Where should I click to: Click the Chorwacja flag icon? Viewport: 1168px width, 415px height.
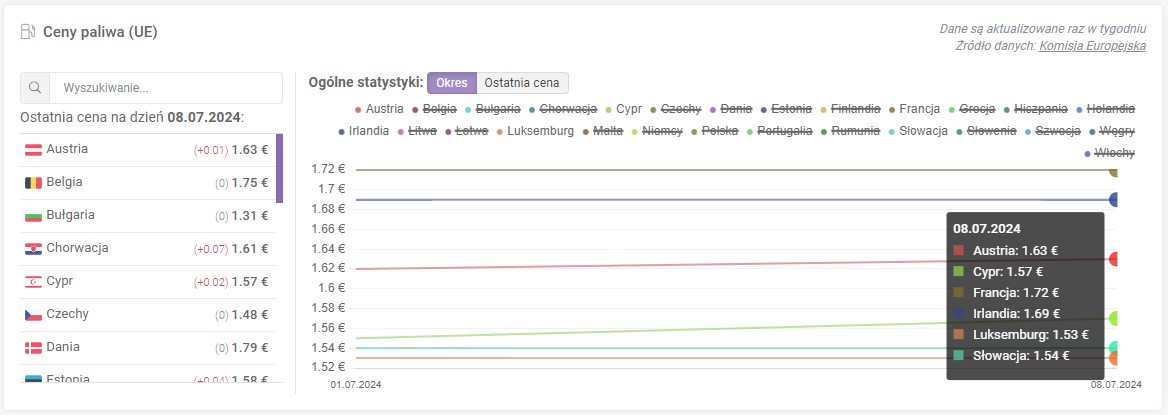tap(34, 248)
